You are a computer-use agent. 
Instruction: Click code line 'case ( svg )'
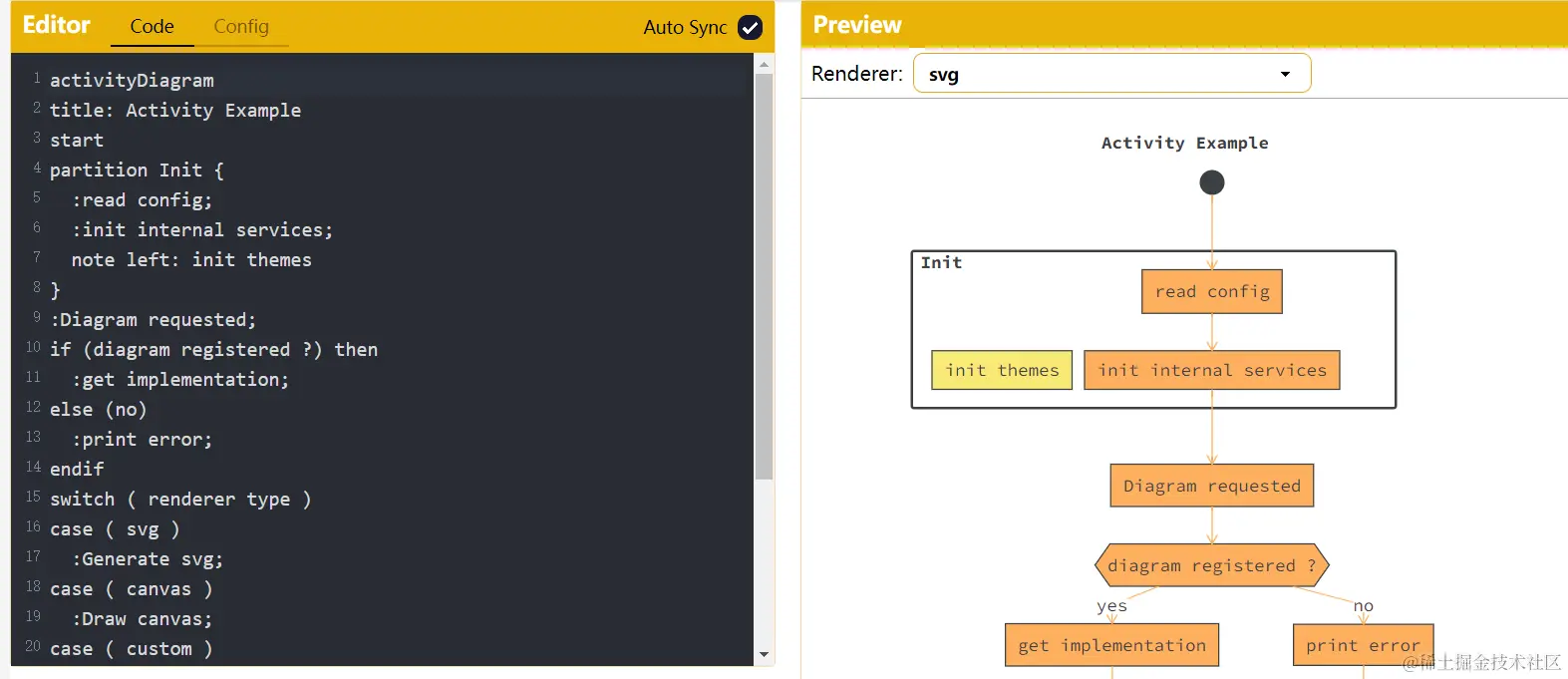click(115, 528)
